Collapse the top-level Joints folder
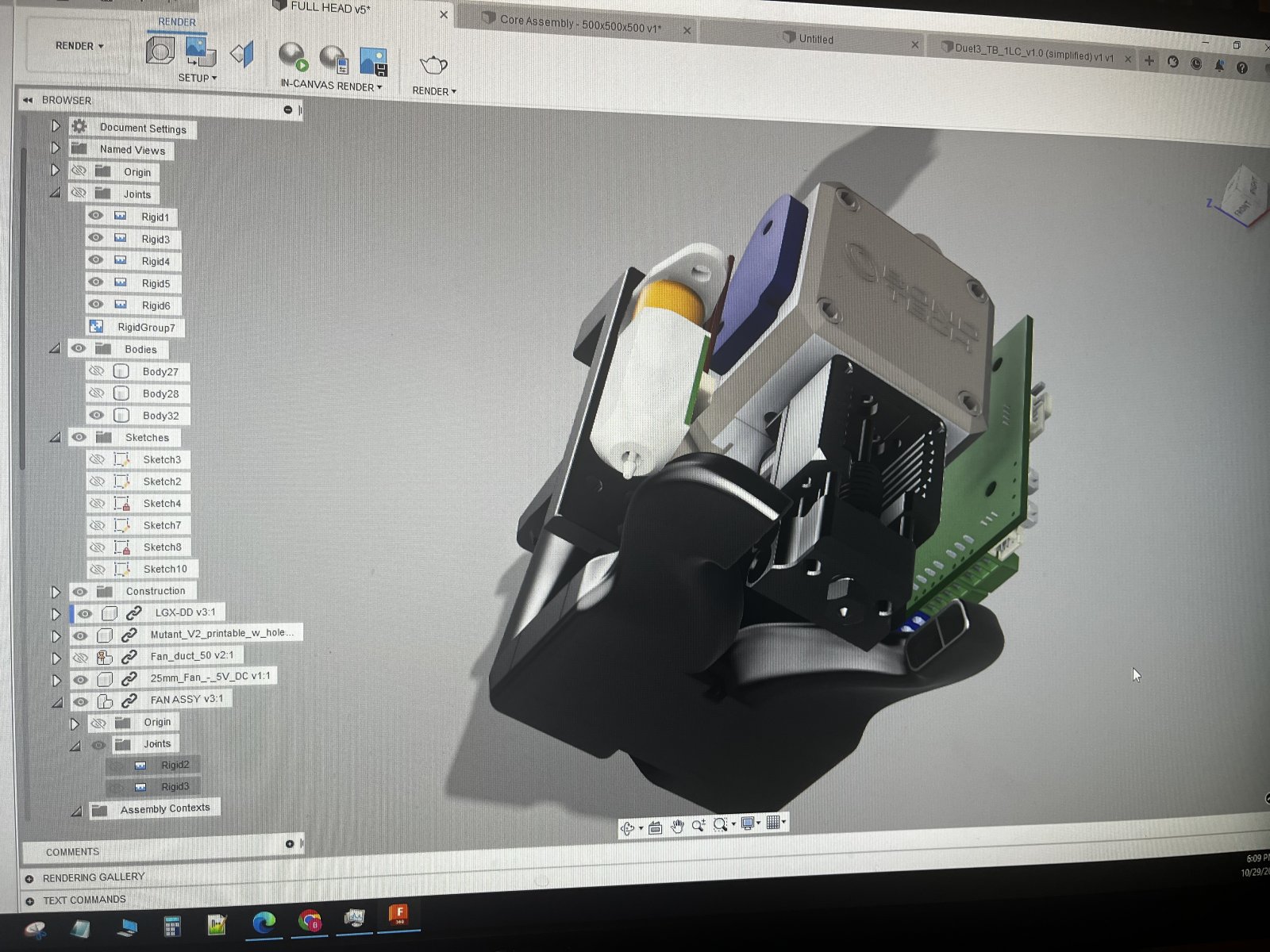 pos(56,193)
